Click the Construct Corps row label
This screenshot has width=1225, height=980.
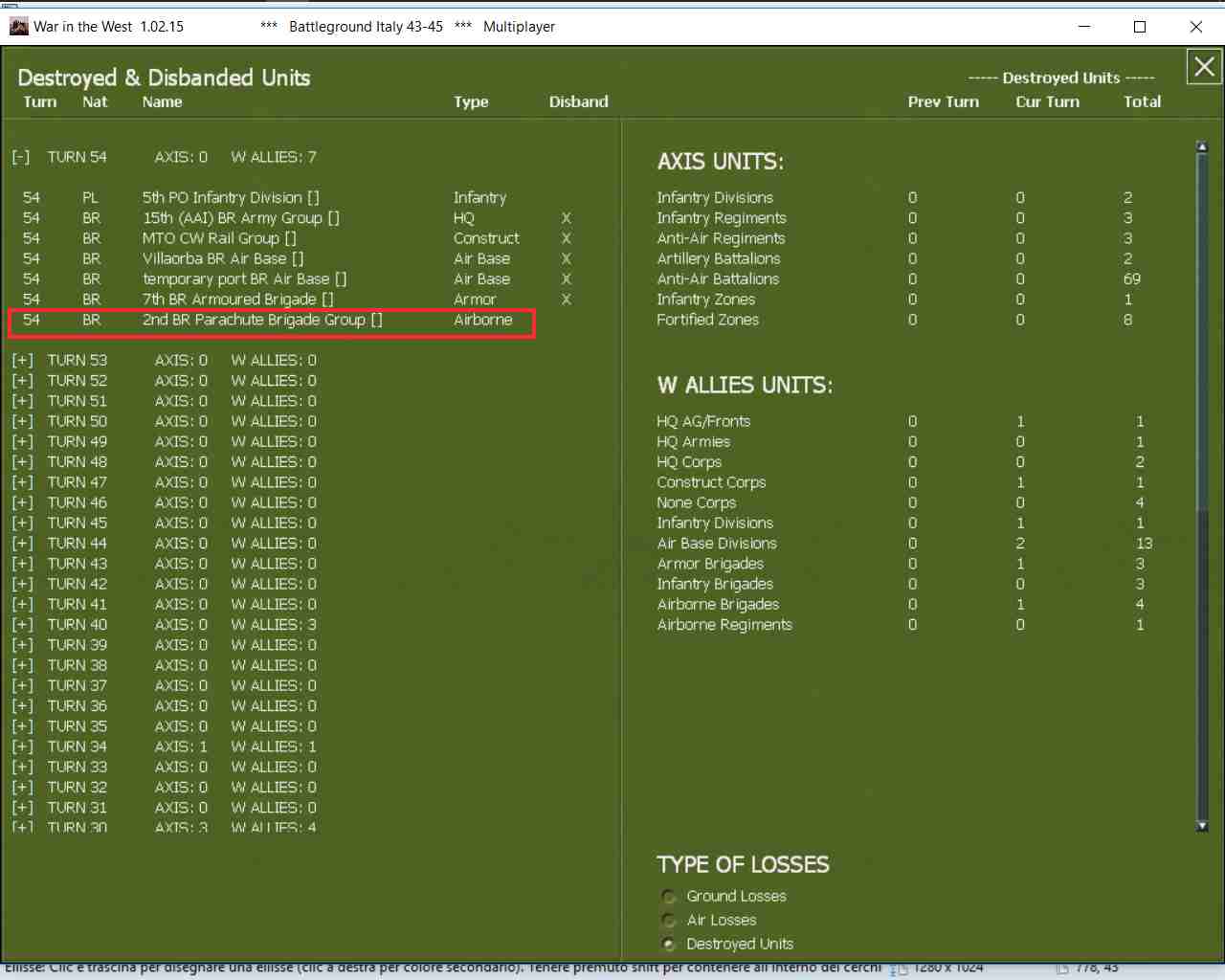[711, 482]
